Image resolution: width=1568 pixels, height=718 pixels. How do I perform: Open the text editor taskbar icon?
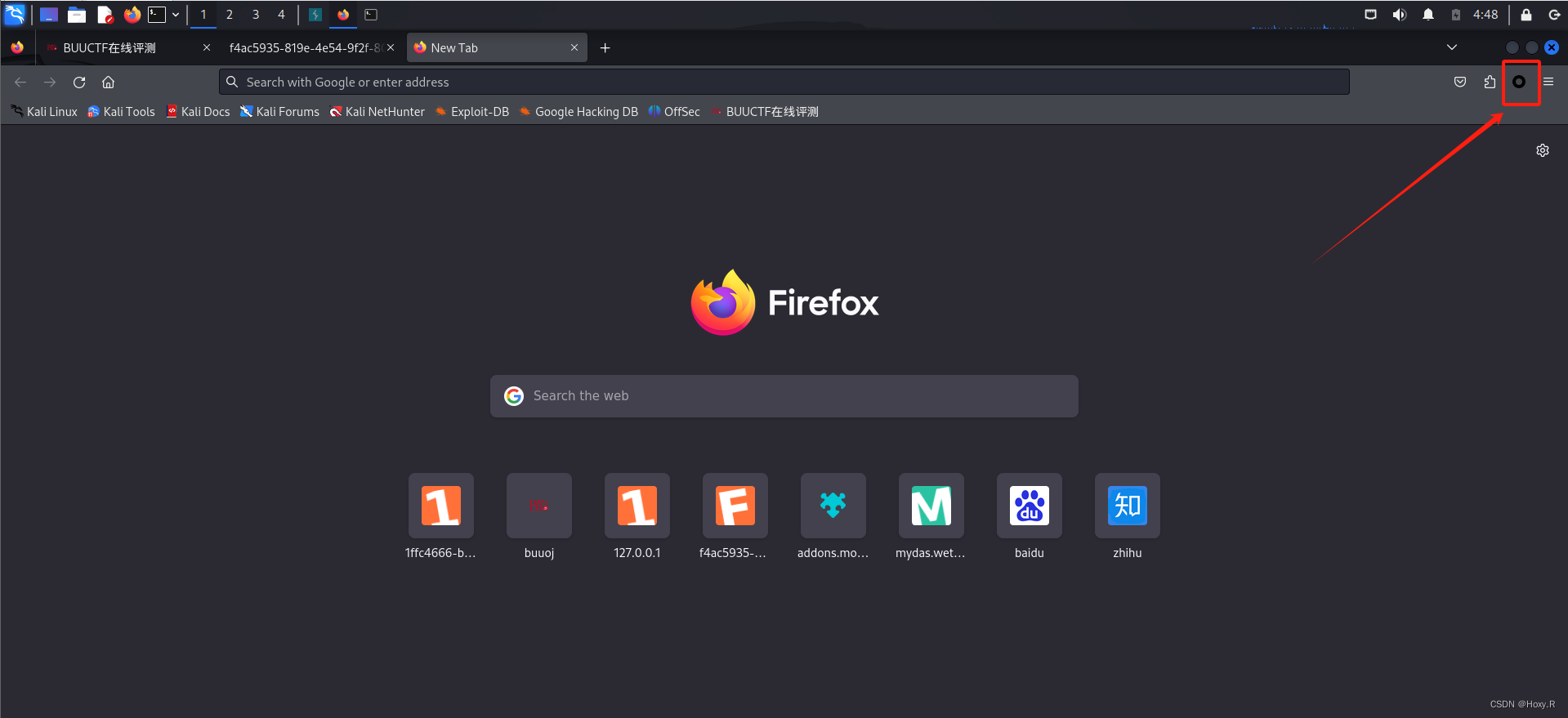click(105, 15)
